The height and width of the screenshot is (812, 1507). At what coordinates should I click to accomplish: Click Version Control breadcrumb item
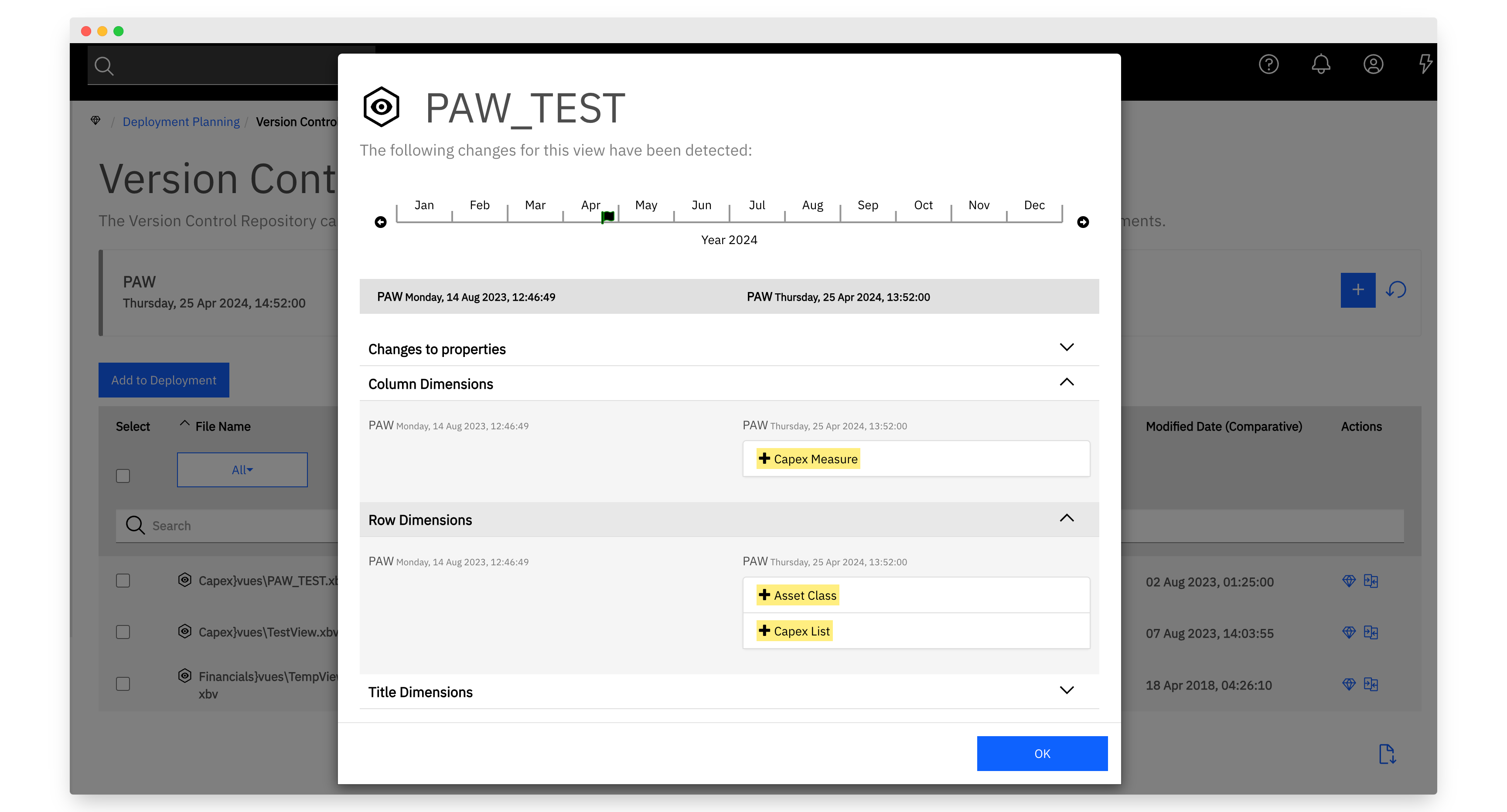[x=296, y=122]
